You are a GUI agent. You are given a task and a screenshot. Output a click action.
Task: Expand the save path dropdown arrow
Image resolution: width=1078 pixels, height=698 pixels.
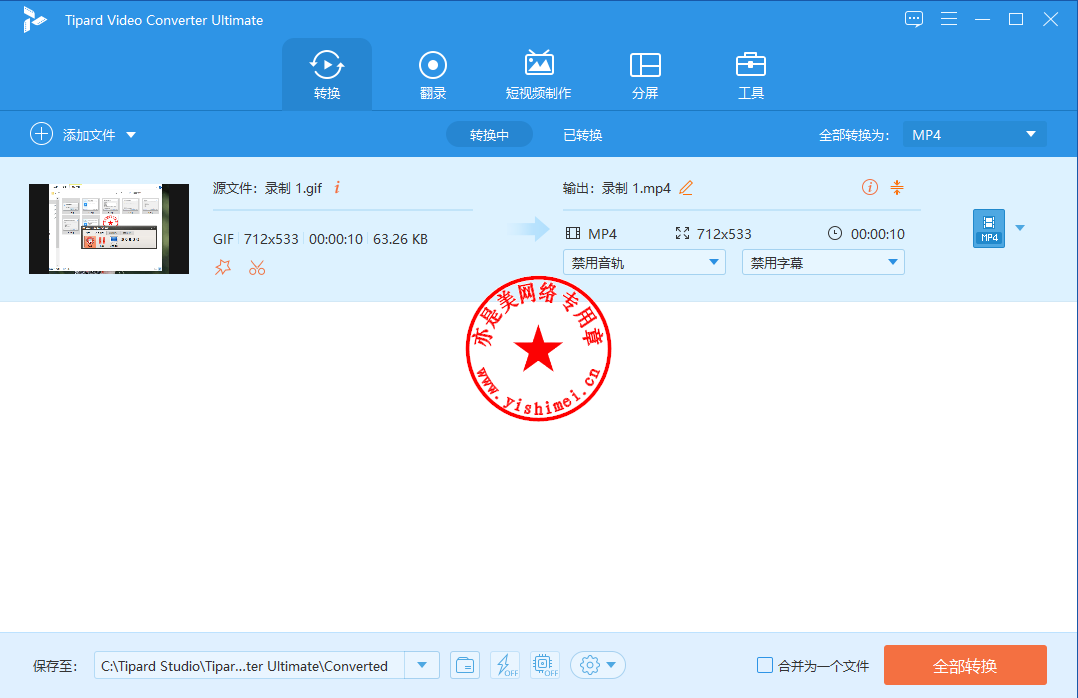422,666
